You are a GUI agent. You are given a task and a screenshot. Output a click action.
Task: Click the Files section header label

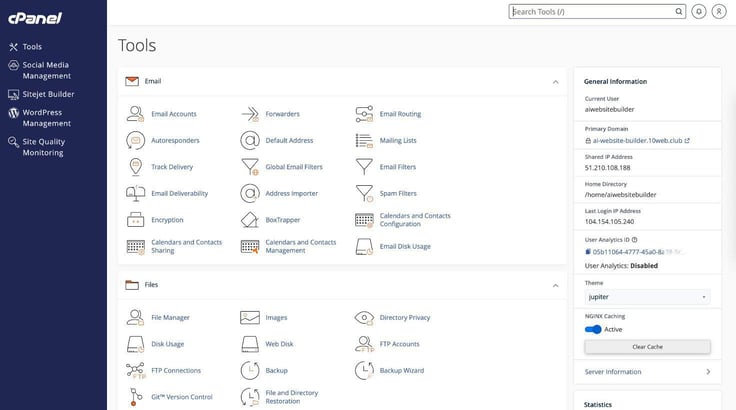(x=151, y=285)
